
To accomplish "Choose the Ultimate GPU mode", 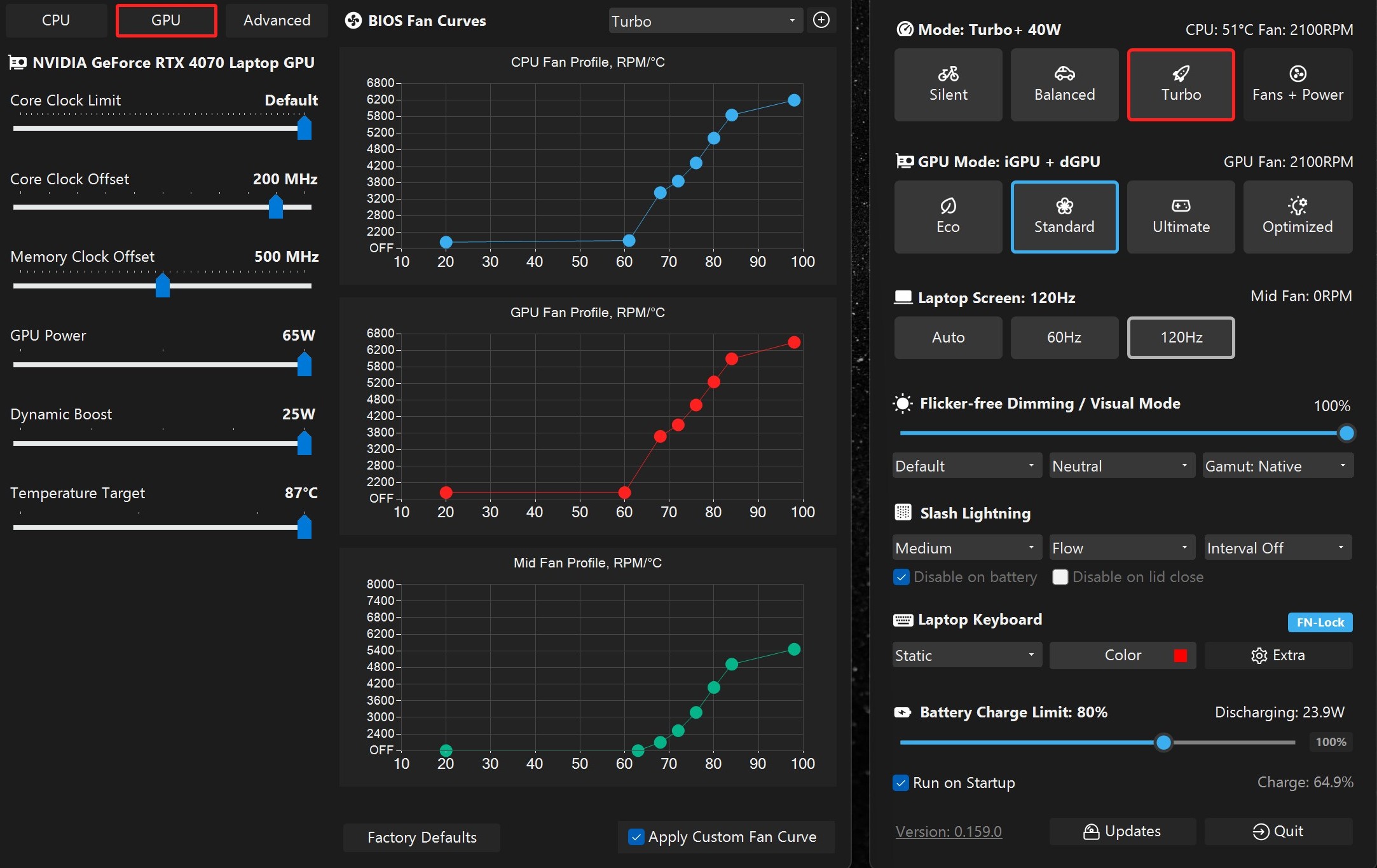I will [1181, 217].
